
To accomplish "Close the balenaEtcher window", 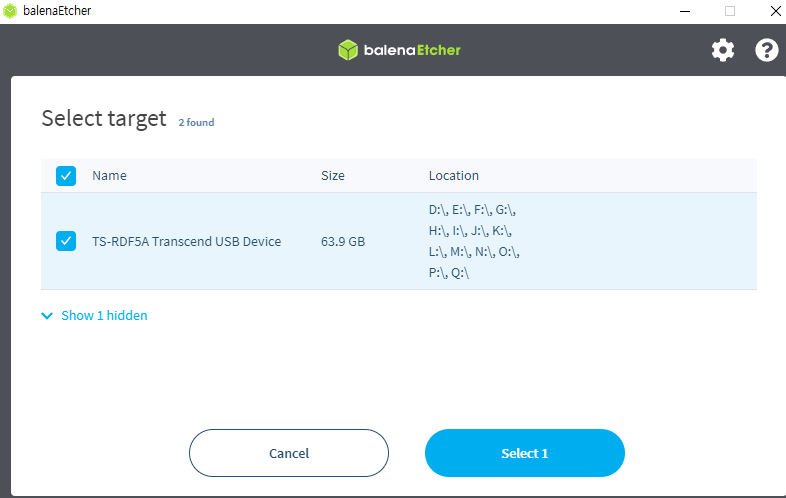I will [x=775, y=11].
